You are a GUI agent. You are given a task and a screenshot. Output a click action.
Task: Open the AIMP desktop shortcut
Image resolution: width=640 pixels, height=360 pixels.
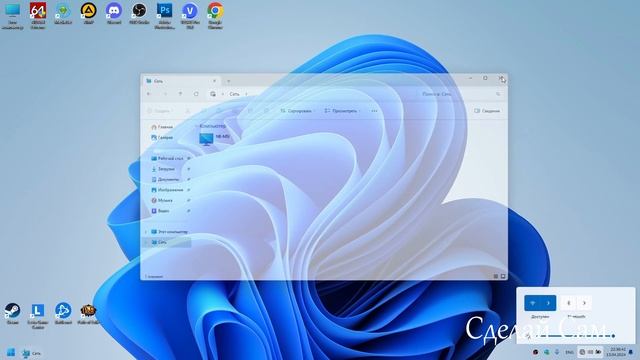pos(88,14)
